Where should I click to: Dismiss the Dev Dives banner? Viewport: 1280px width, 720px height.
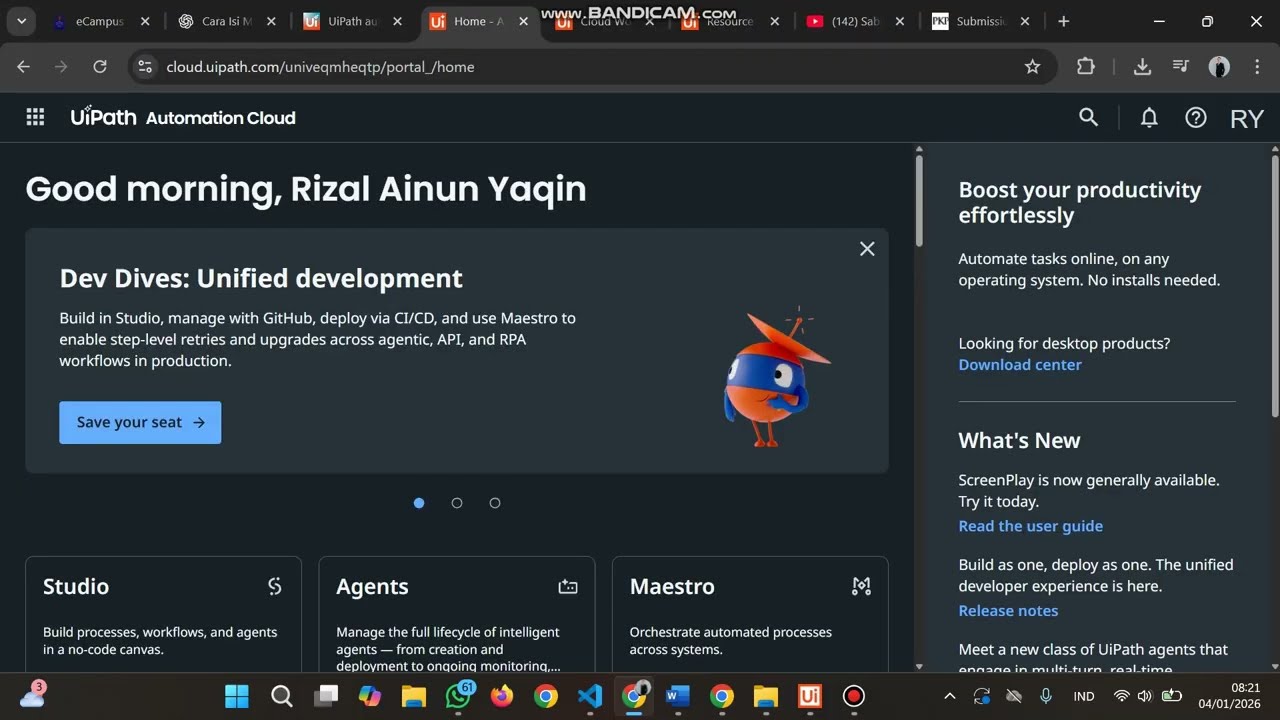867,249
